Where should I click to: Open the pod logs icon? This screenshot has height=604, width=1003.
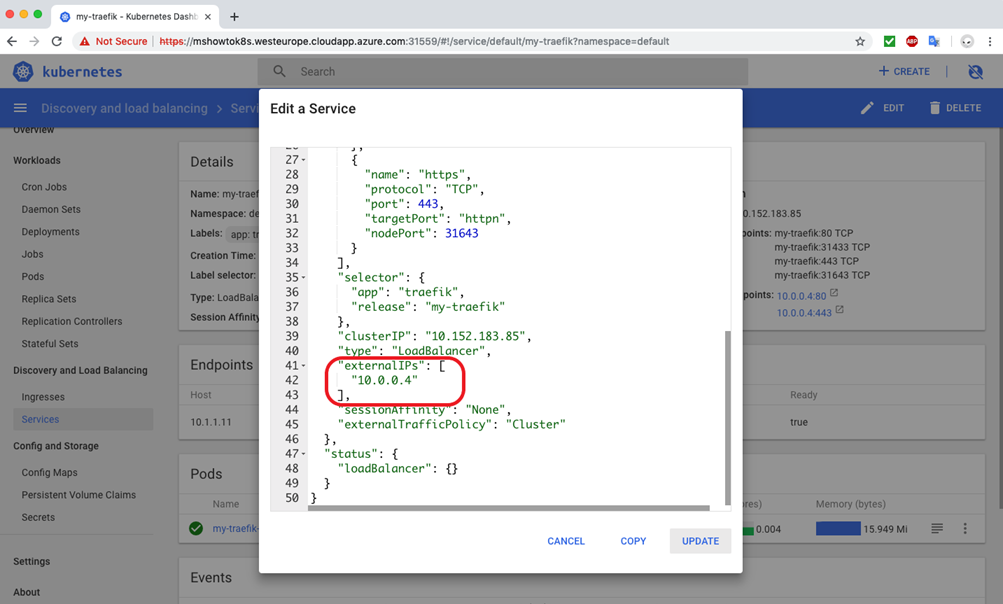937,528
